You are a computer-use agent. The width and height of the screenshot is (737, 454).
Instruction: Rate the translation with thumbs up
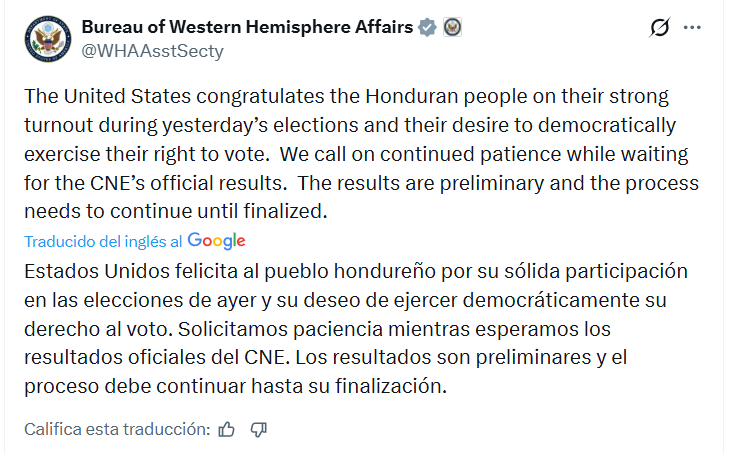[227, 429]
